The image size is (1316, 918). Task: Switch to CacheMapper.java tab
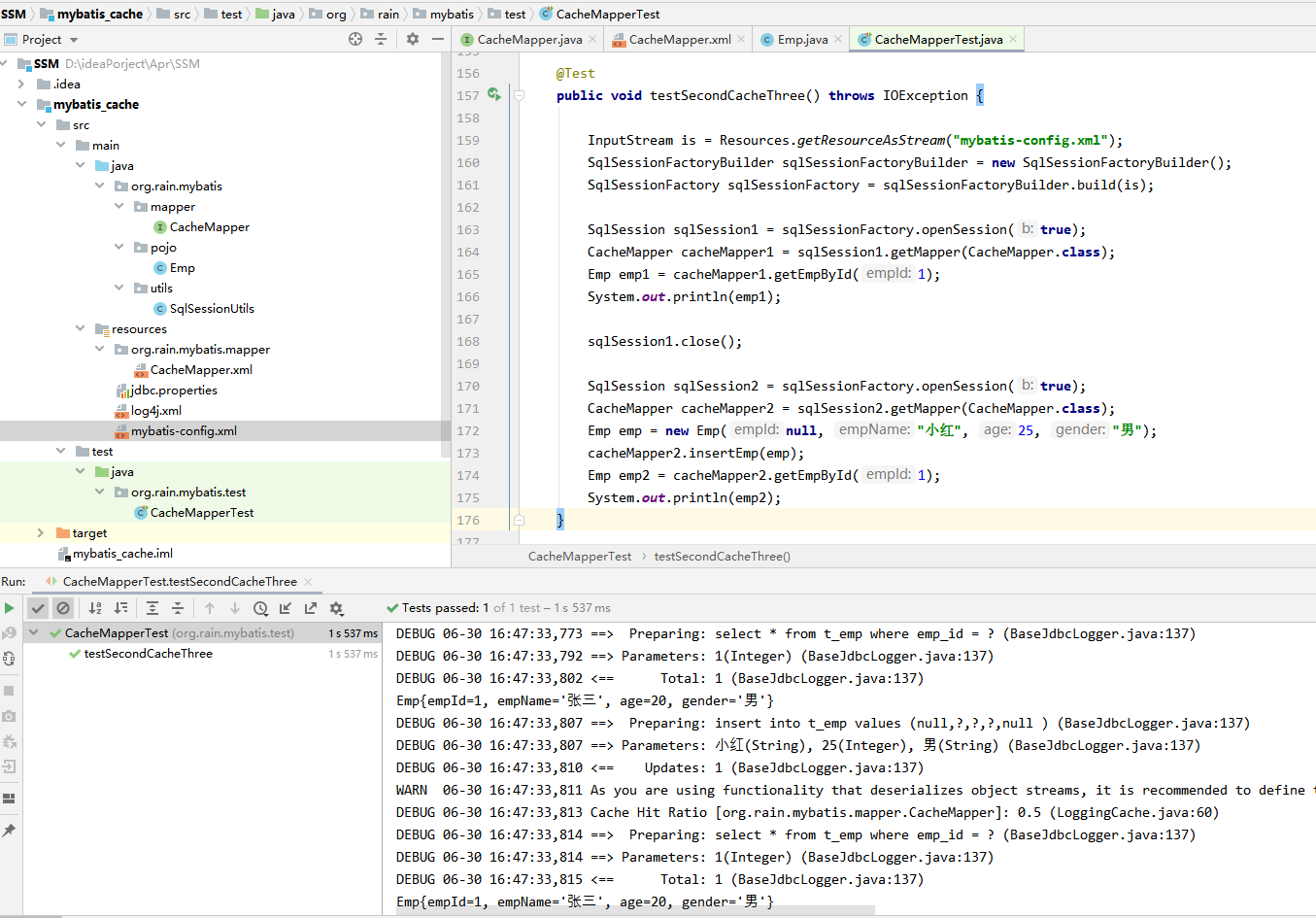pyautogui.click(x=529, y=39)
